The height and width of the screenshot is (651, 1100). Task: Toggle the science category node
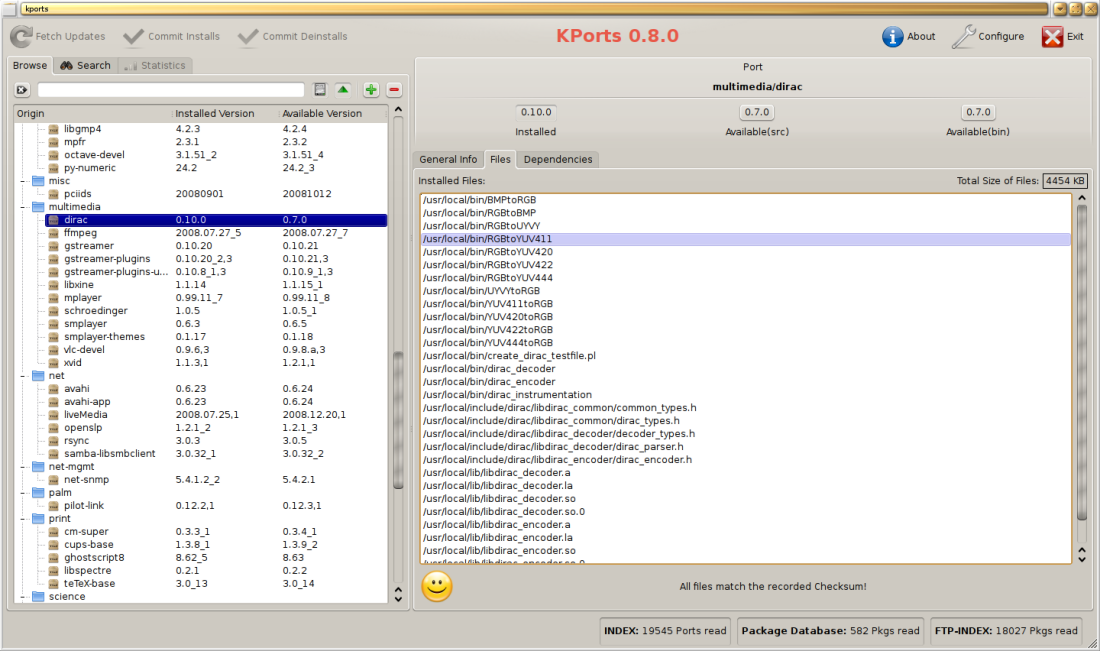pos(23,597)
